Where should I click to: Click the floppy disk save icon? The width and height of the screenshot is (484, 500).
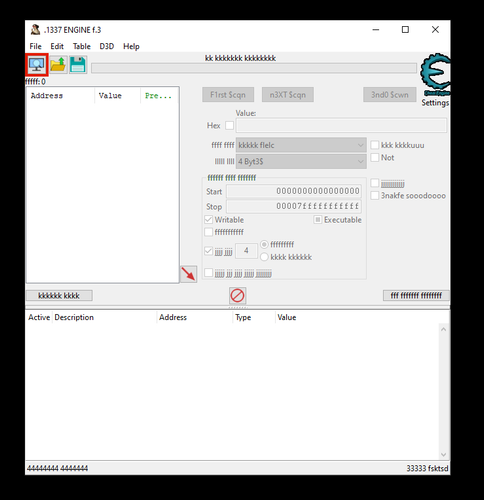78,65
